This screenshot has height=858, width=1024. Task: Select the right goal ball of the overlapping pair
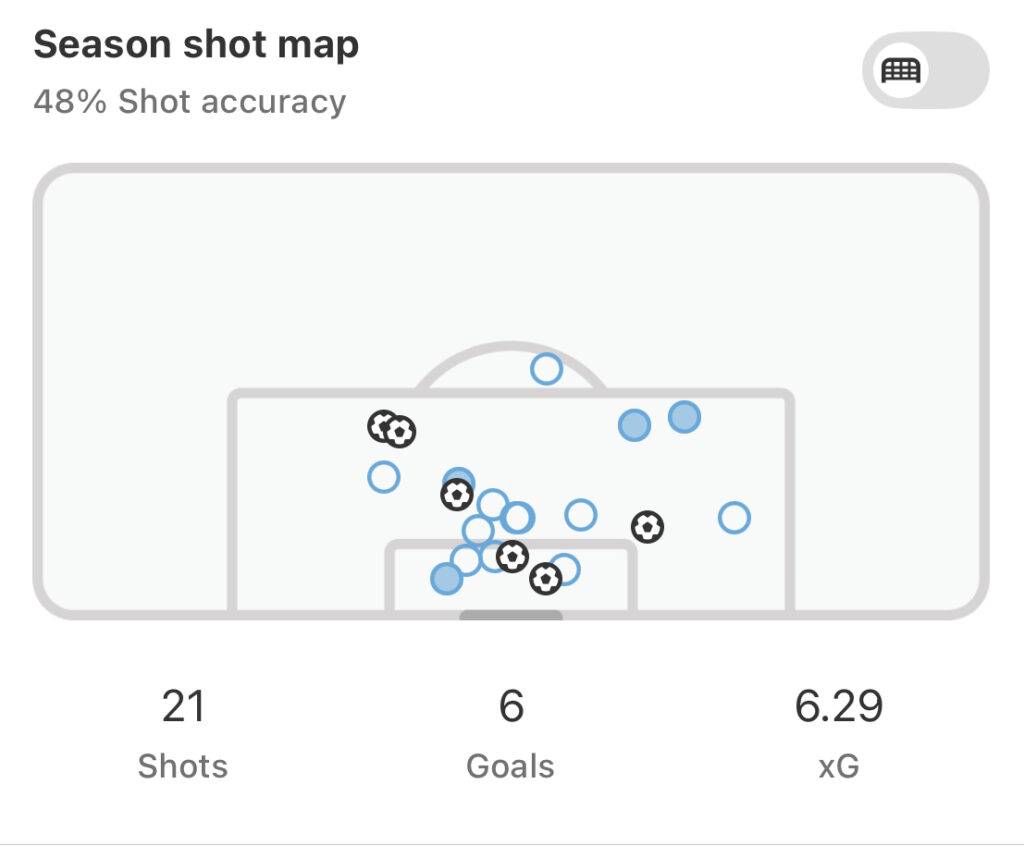tap(400, 432)
